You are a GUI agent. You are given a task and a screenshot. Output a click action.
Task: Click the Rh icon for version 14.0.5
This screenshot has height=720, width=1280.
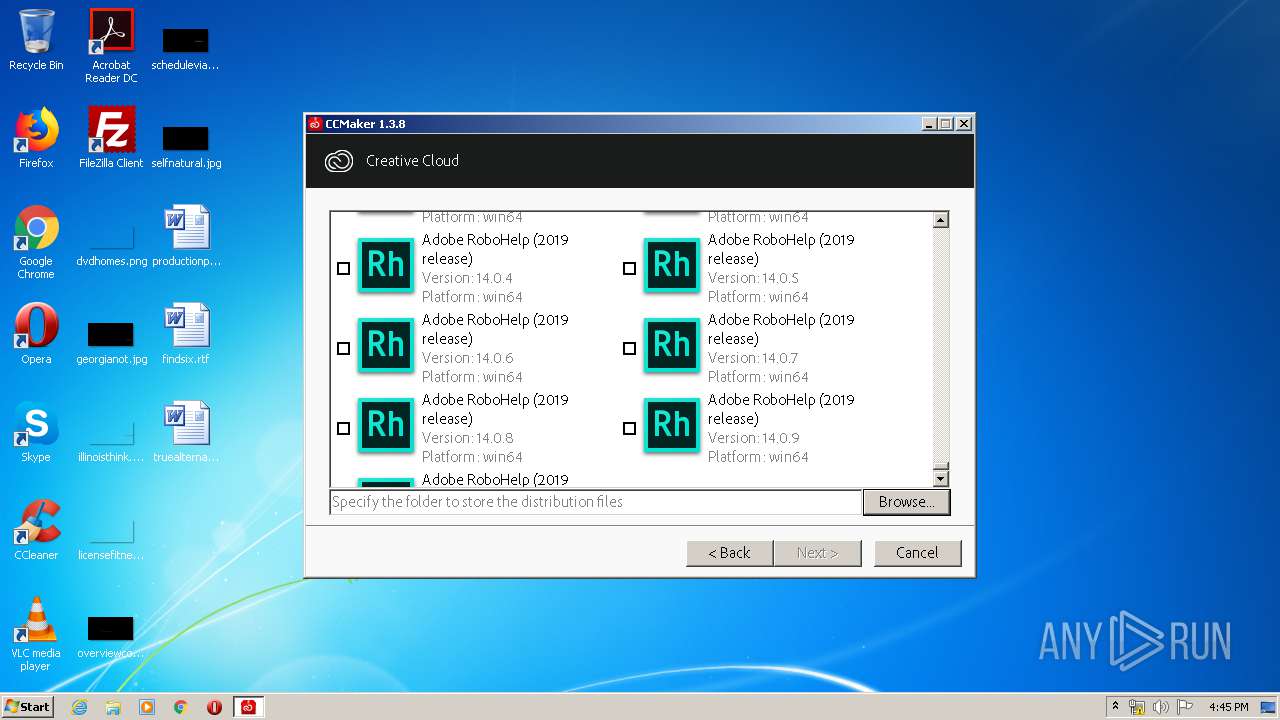pyautogui.click(x=672, y=265)
